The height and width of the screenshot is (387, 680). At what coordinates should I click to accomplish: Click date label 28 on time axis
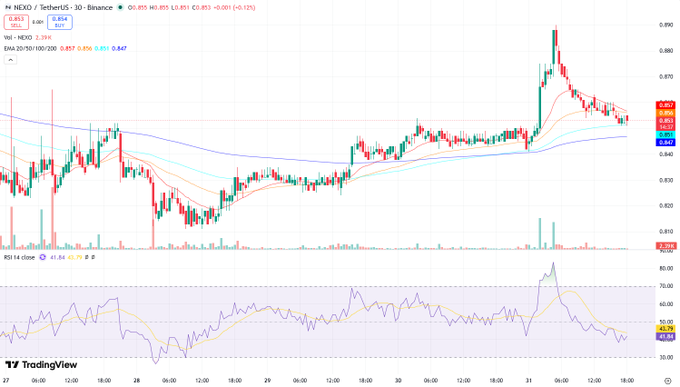click(x=137, y=380)
